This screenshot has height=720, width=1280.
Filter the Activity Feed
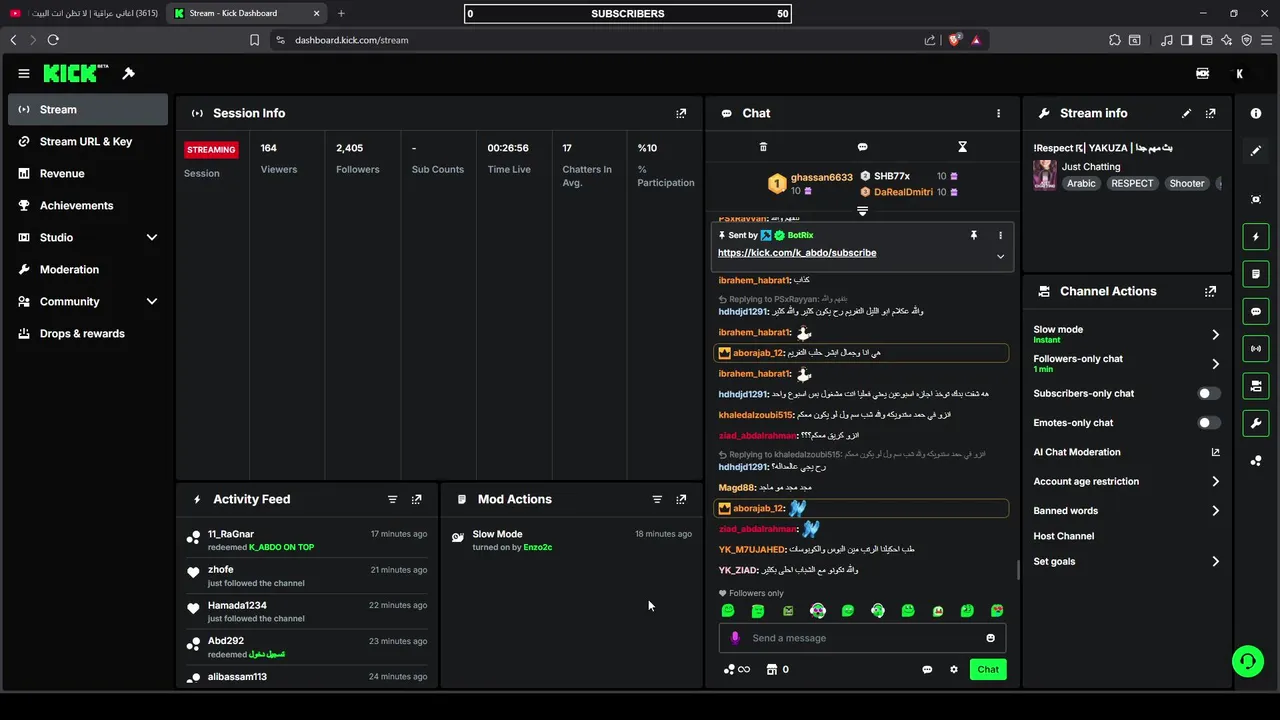392,499
